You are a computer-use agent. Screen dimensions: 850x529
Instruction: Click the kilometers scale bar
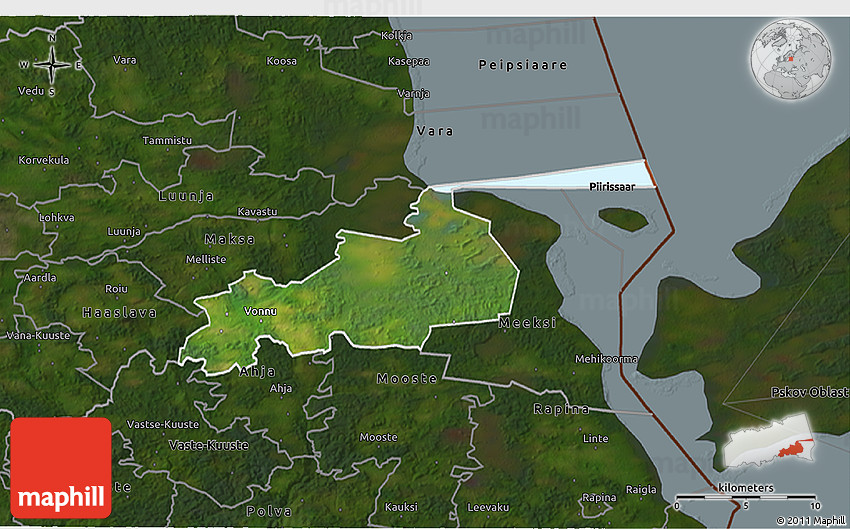tap(745, 495)
